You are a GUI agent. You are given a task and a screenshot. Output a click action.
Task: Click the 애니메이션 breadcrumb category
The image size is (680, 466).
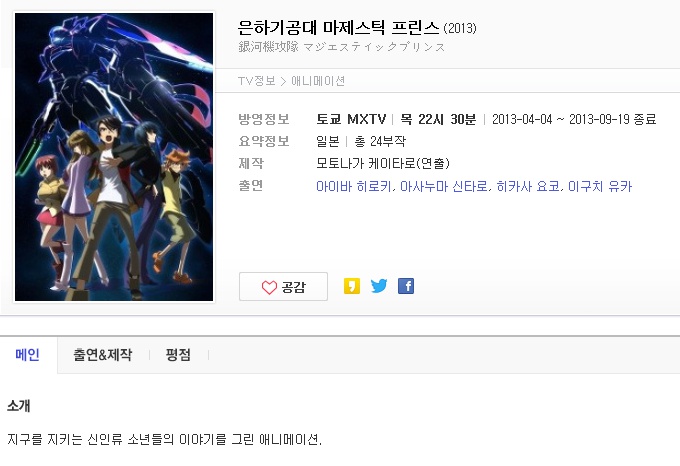(x=318, y=81)
